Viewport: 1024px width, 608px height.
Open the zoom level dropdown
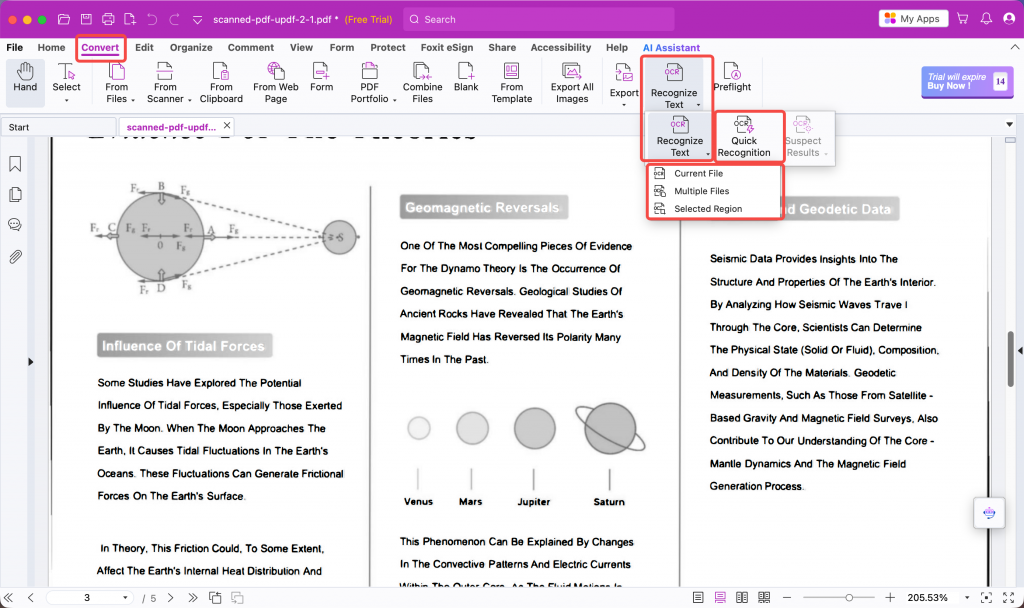(967, 598)
